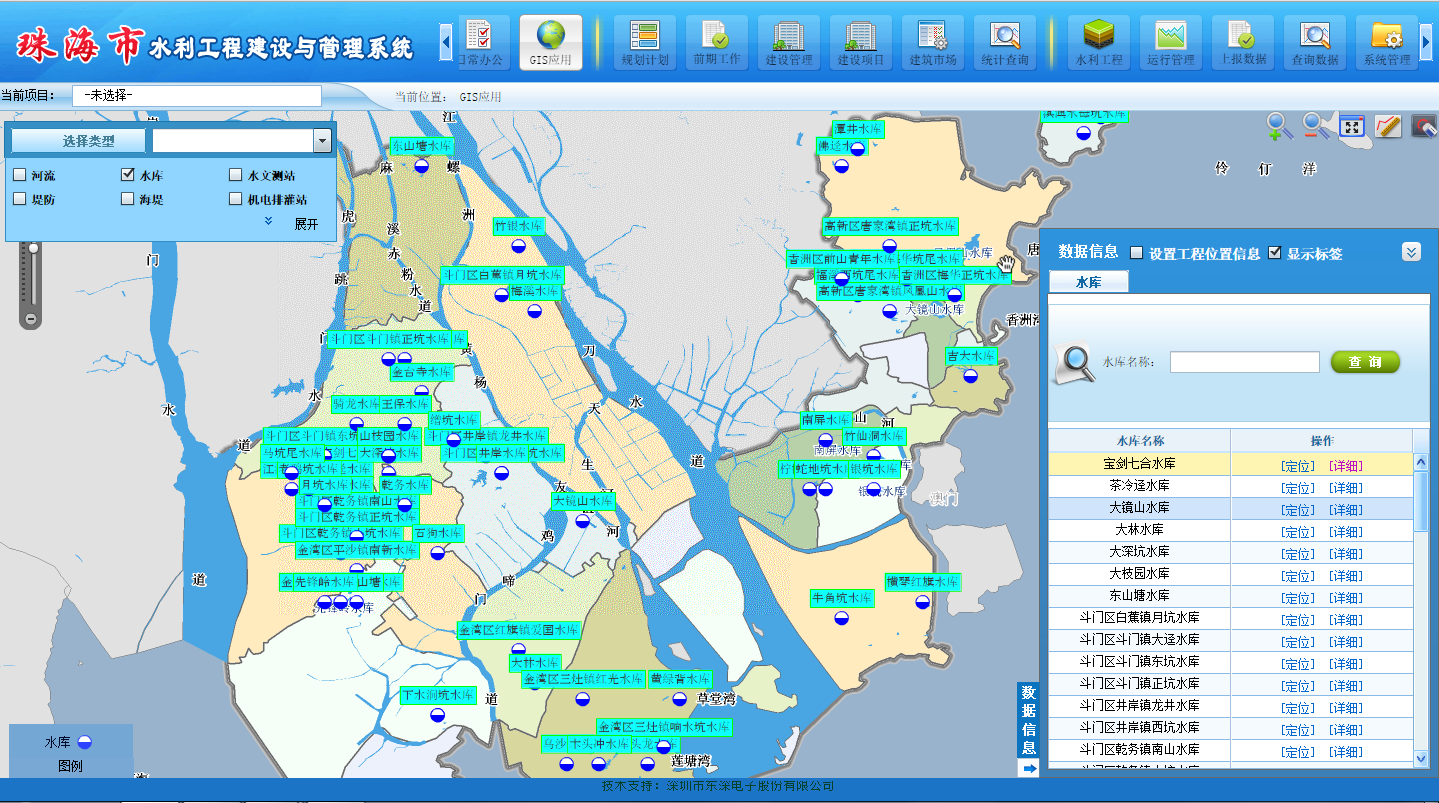Toggle the 显示标签 checkbox
The height and width of the screenshot is (803, 1439).
pos(1274,253)
